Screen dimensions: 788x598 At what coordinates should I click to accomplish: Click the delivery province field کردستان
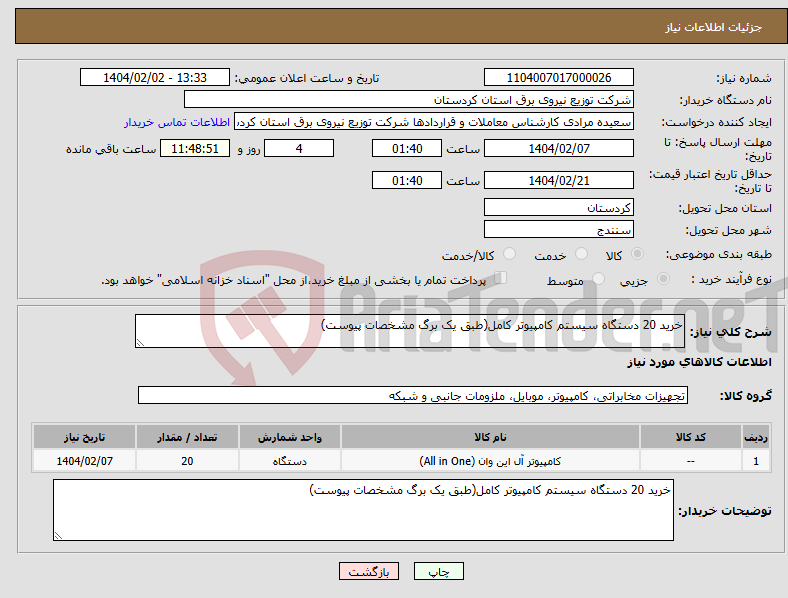pos(558,208)
